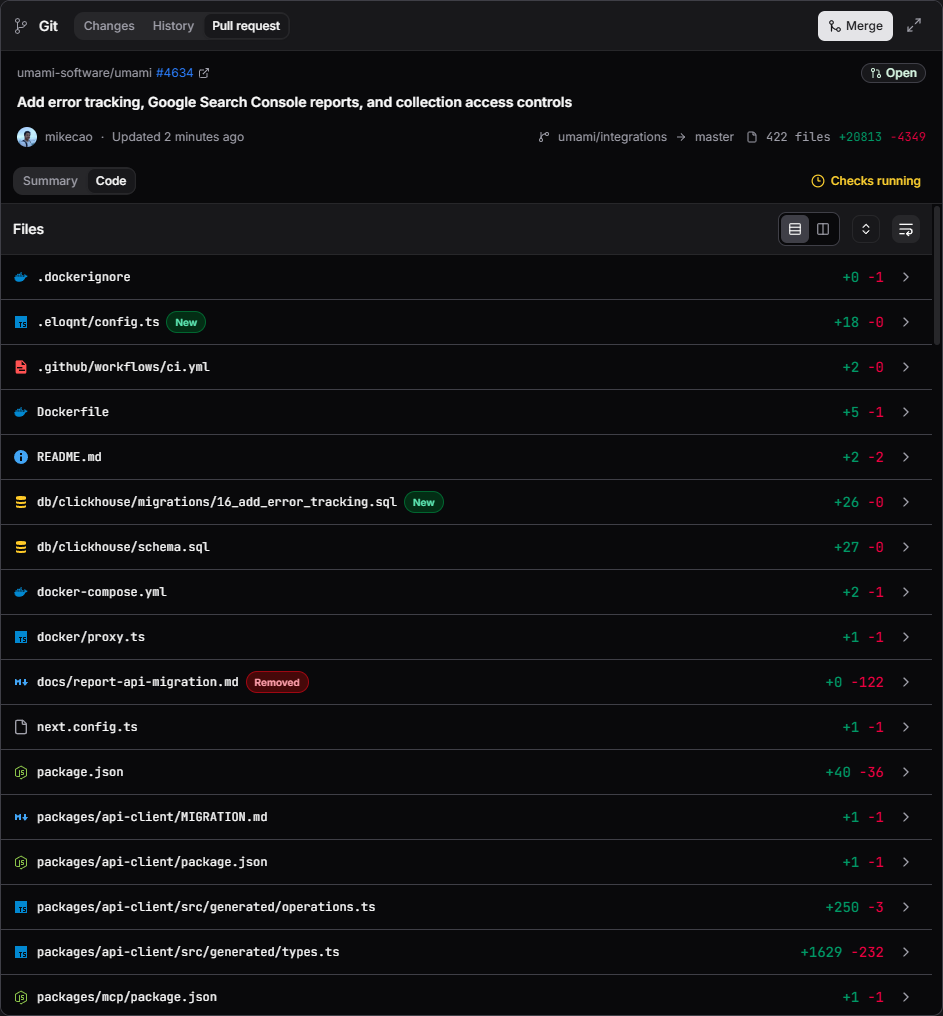Expand or collapse all file diffs

pyautogui.click(x=865, y=229)
